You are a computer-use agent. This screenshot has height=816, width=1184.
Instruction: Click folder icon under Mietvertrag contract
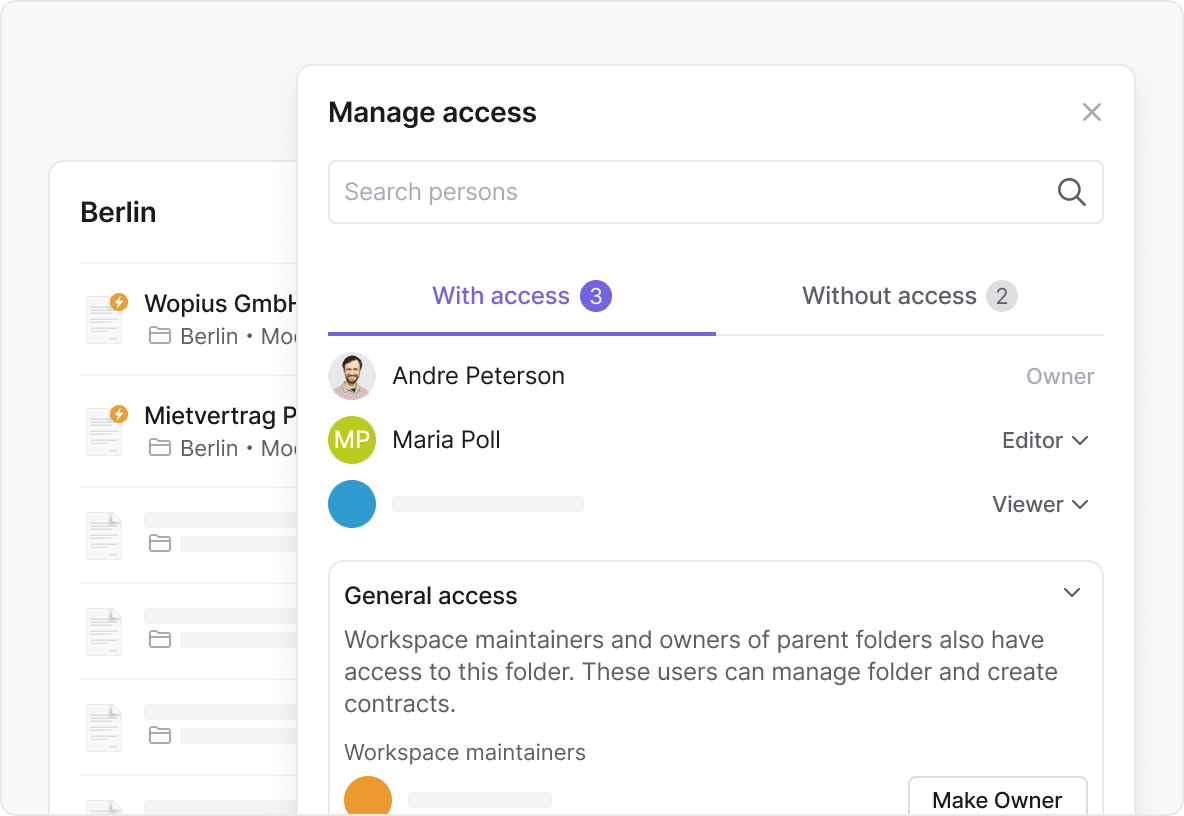pos(159,448)
